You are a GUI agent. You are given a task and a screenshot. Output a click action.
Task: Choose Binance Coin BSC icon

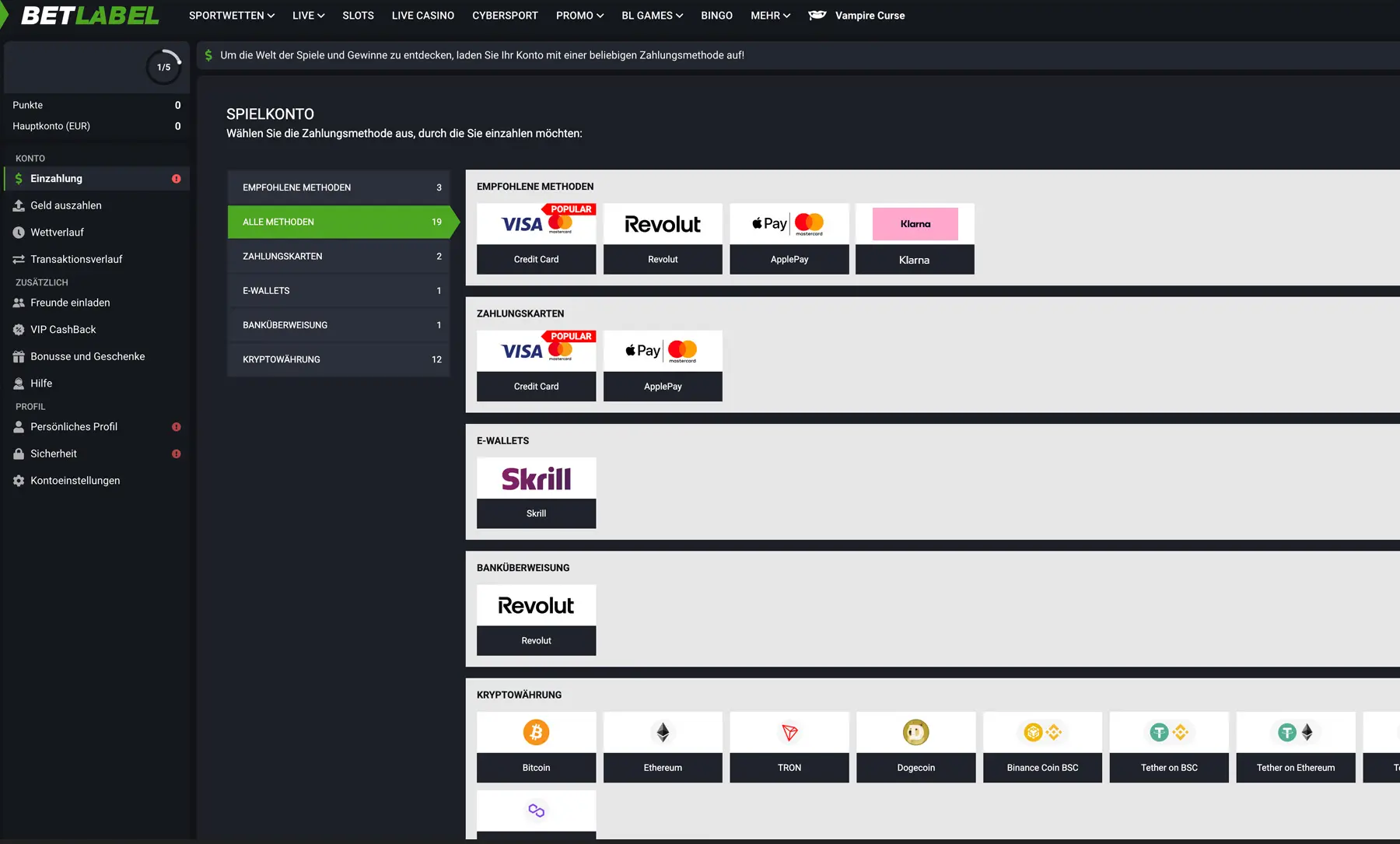[1042, 732]
